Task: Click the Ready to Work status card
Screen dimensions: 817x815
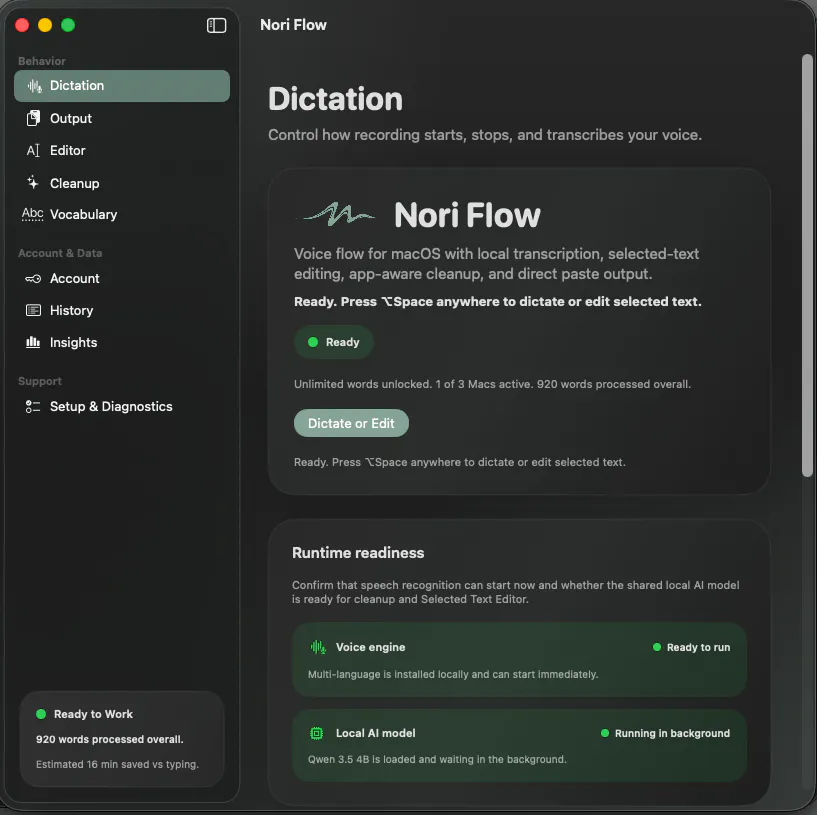Action: click(x=122, y=739)
